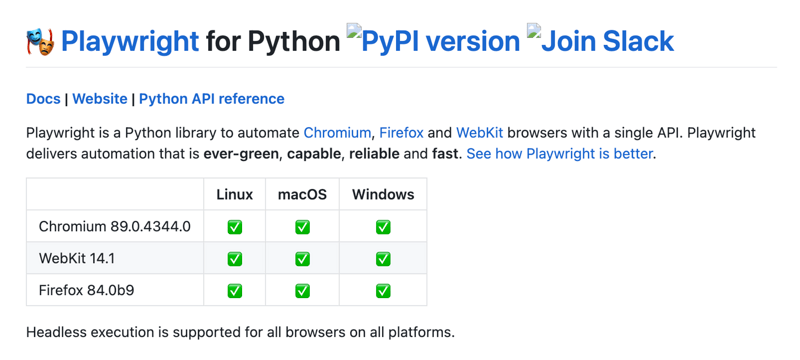Follow the Firefox link in description
800x360 pixels.
coord(402,133)
